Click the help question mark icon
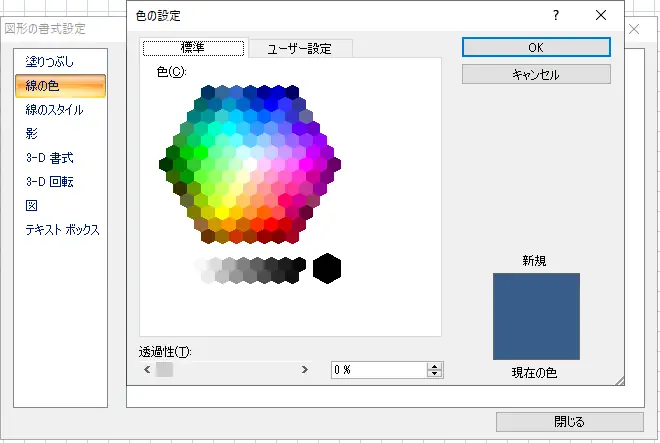Viewport: 660px width, 443px height. coord(556,16)
